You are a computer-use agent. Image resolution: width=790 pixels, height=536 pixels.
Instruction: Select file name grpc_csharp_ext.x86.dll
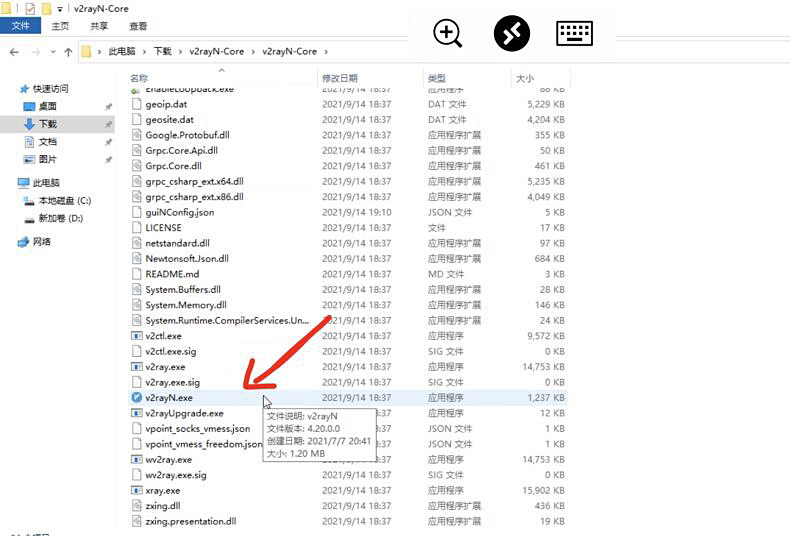[194, 196]
